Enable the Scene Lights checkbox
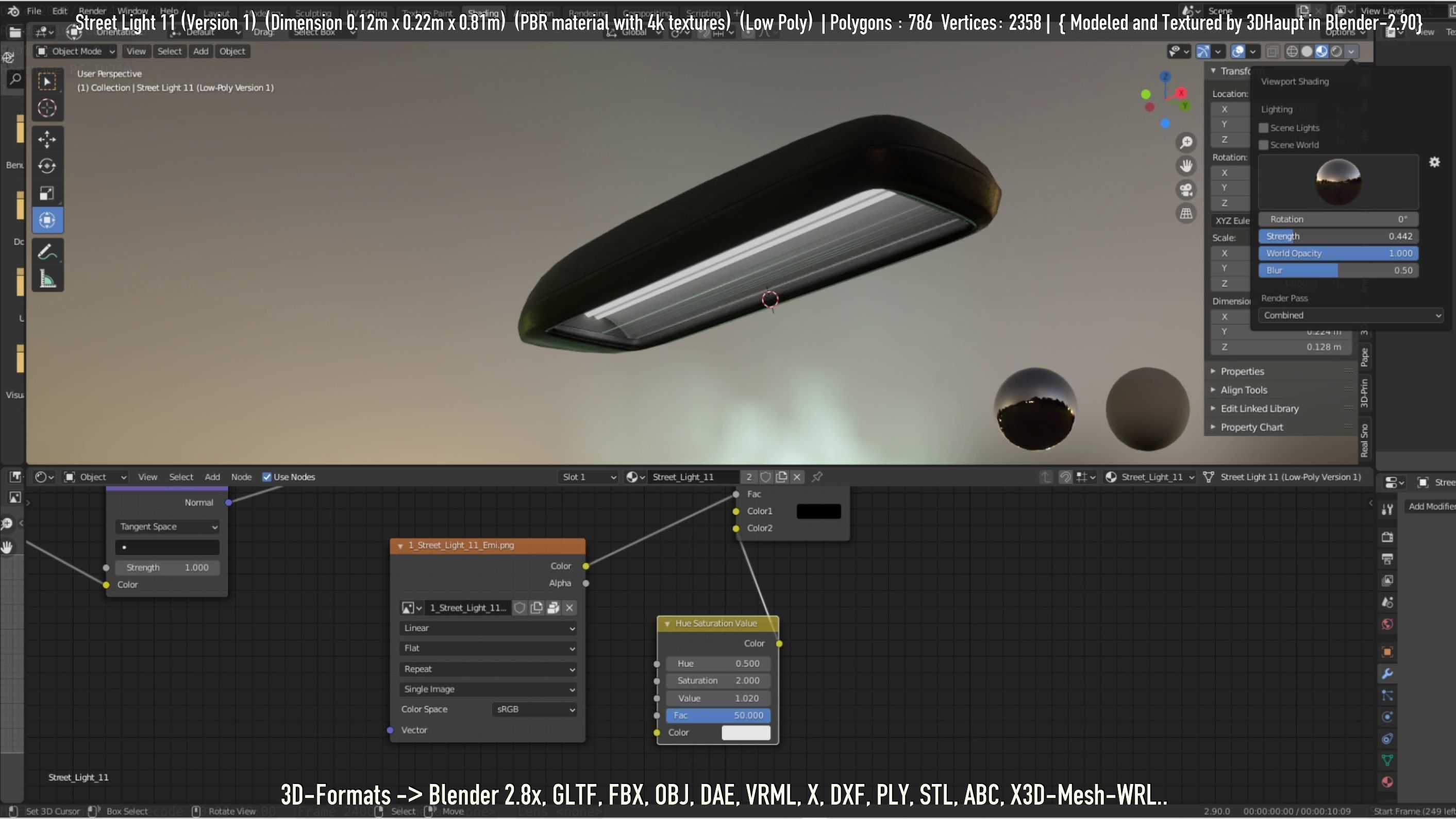1456x819 pixels. click(x=1264, y=128)
